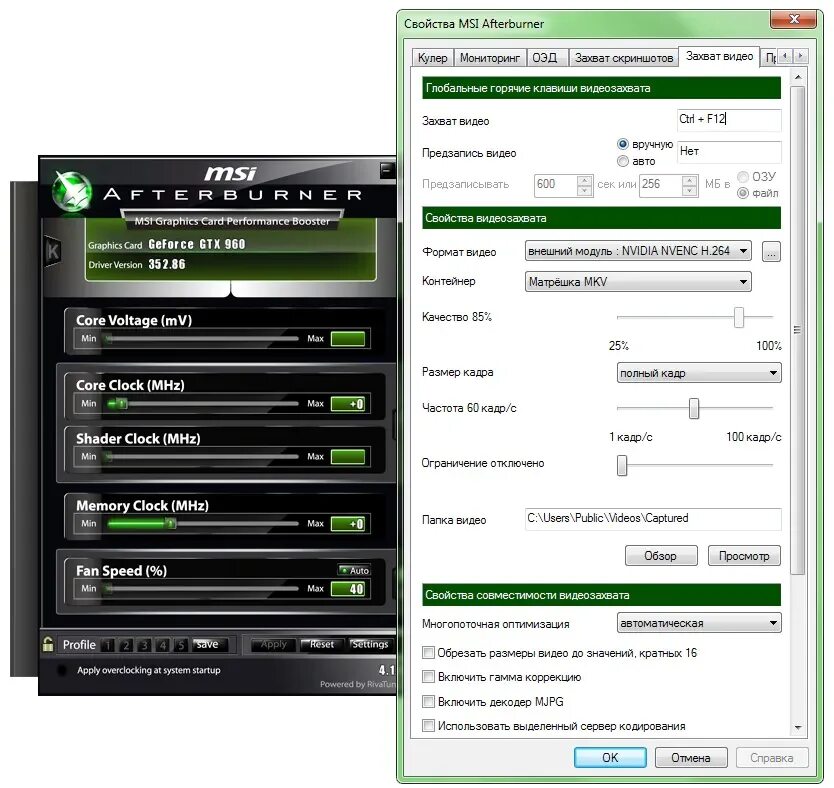
Task: Click scrollbar down arrow in properties
Action: (x=798, y=727)
